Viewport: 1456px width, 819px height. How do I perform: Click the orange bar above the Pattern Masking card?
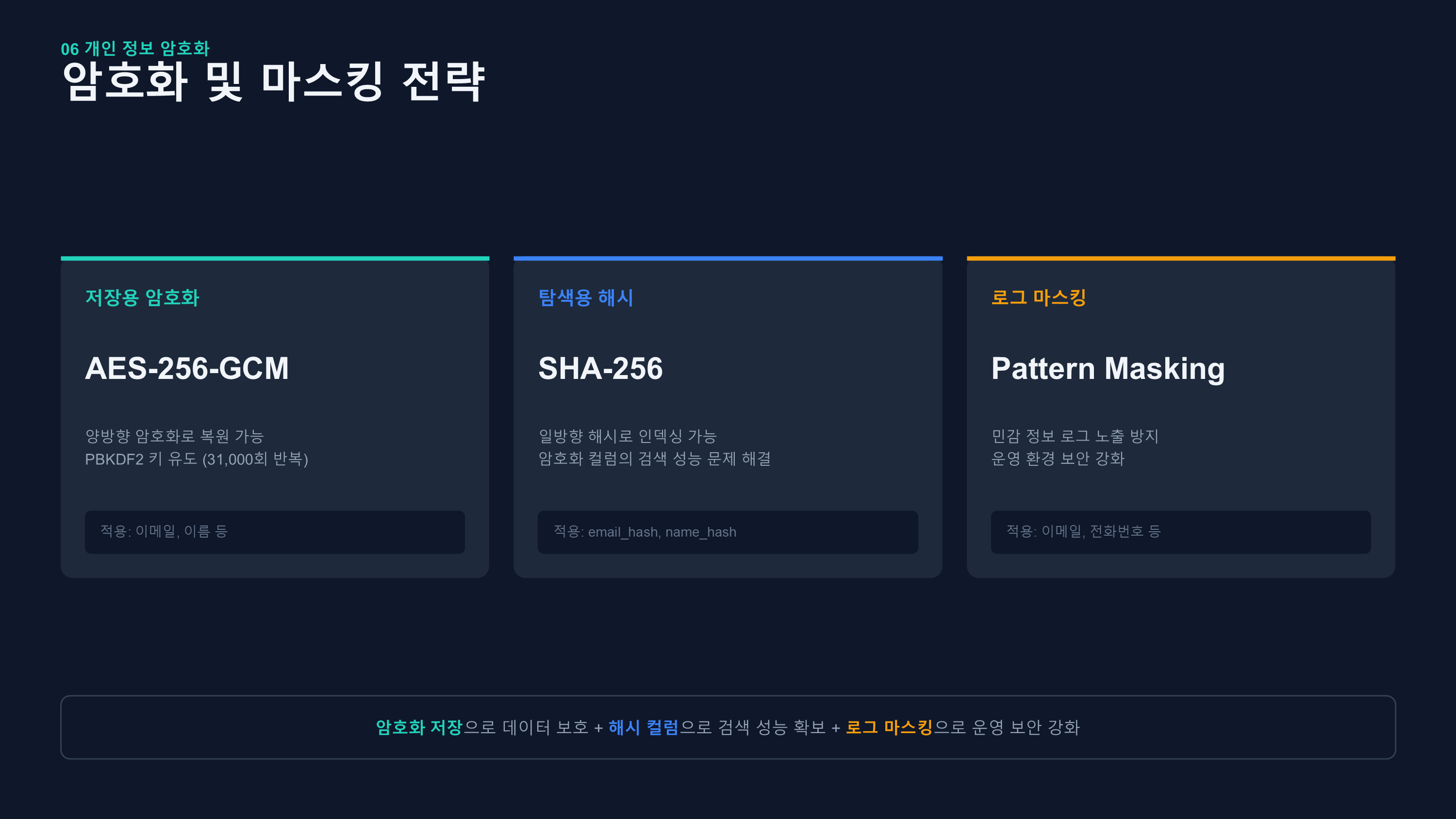pos(1180,258)
